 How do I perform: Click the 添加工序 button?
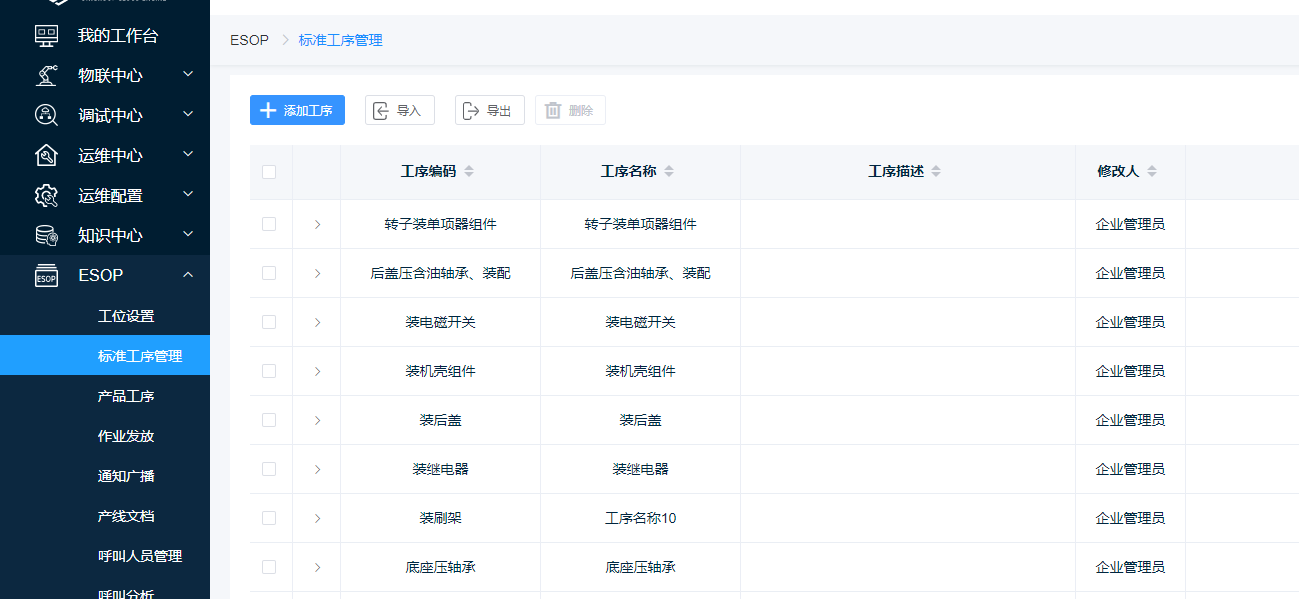point(297,110)
